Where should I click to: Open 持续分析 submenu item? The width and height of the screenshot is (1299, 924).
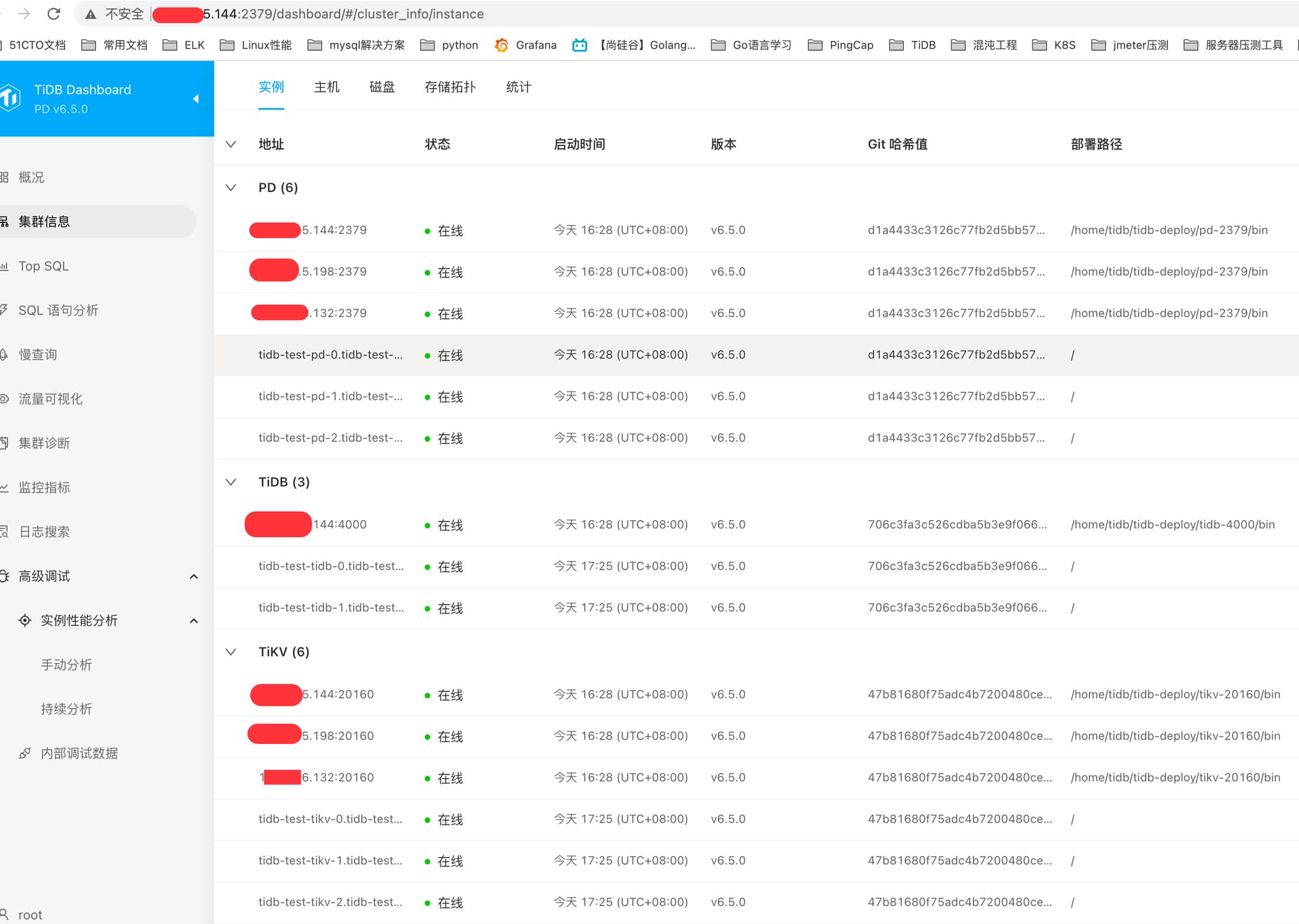tap(66, 709)
